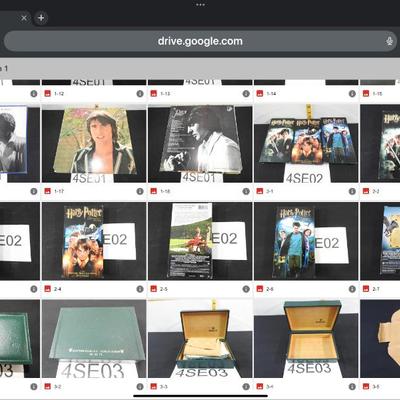This screenshot has width=400, height=400.
Task: Select file name 1-15
Action: pos(377,94)
